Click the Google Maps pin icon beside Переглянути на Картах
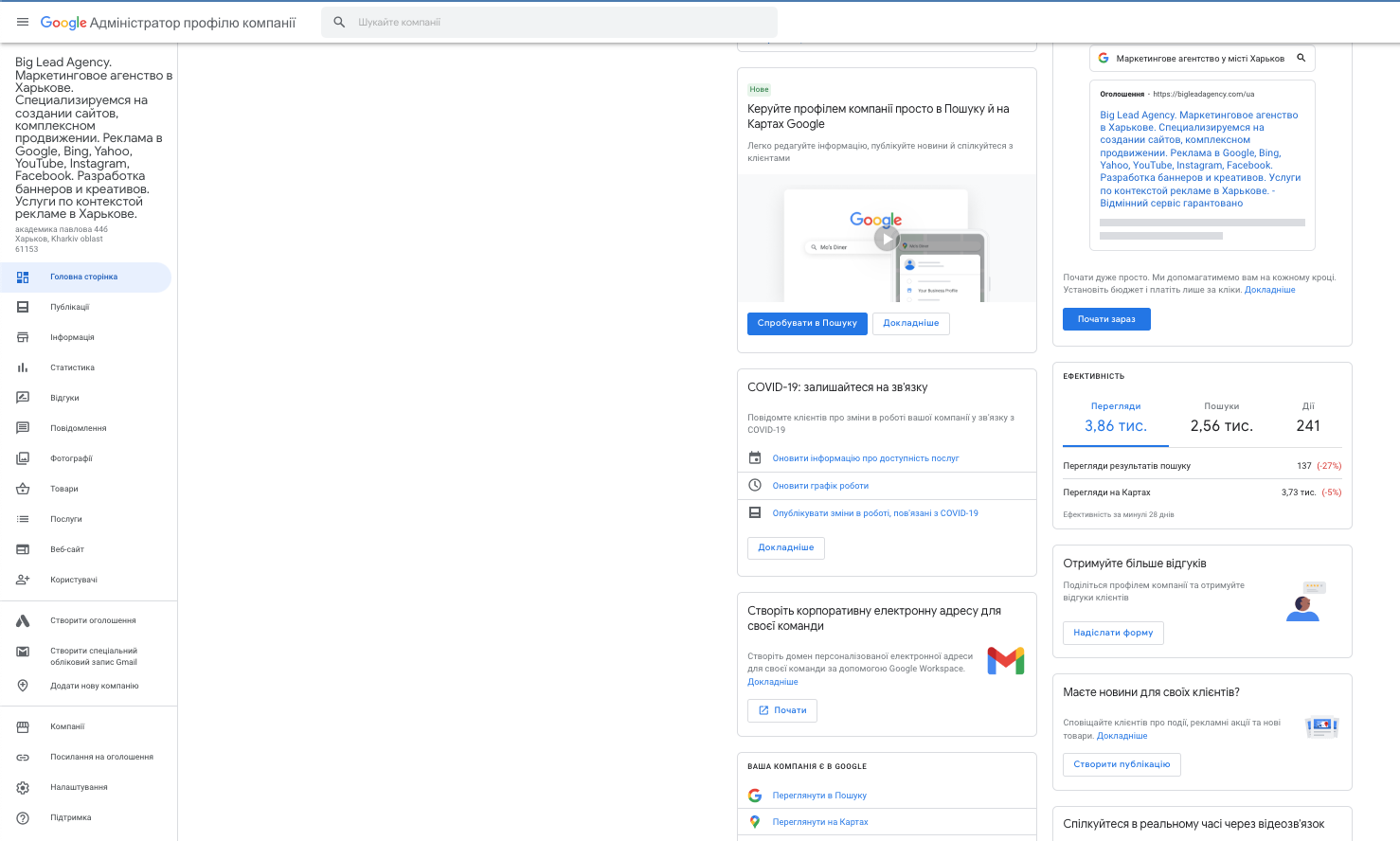This screenshot has width=1400, height=841. (755, 822)
